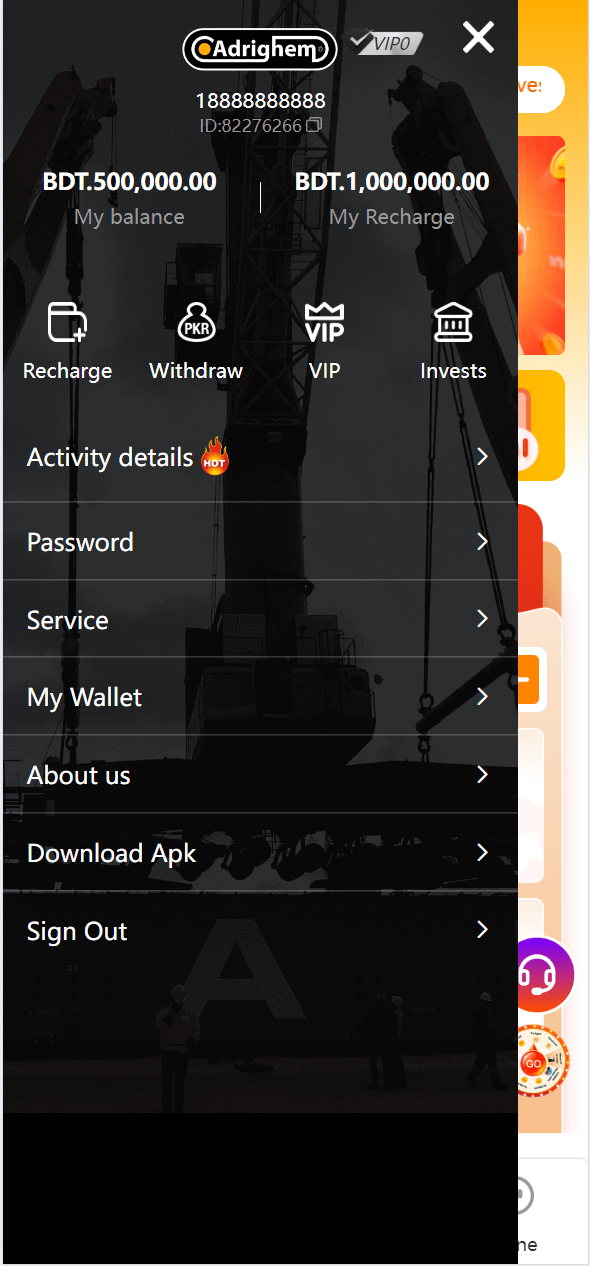
Task: Open the VIP crown icon
Action: coord(324,323)
